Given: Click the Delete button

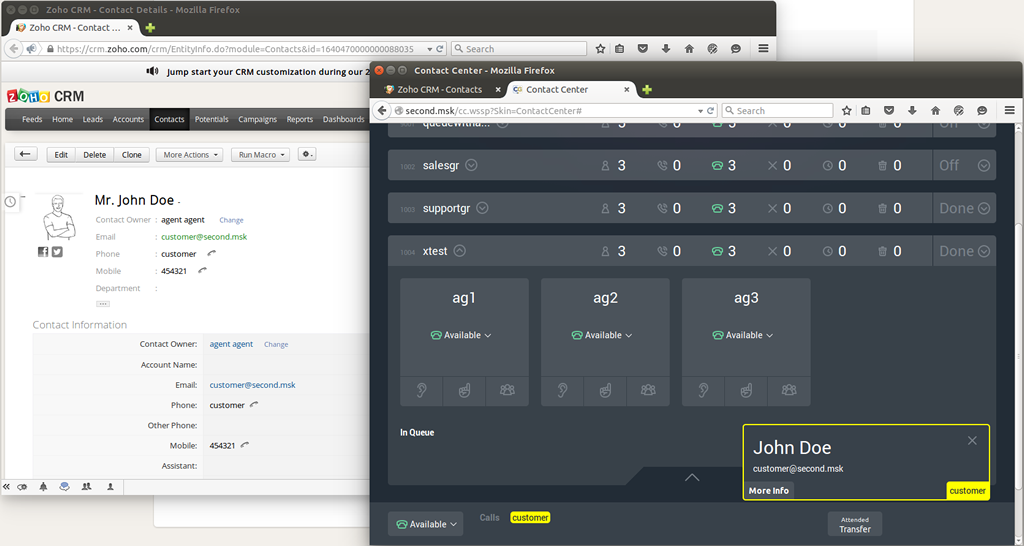Looking at the screenshot, I should (95, 155).
